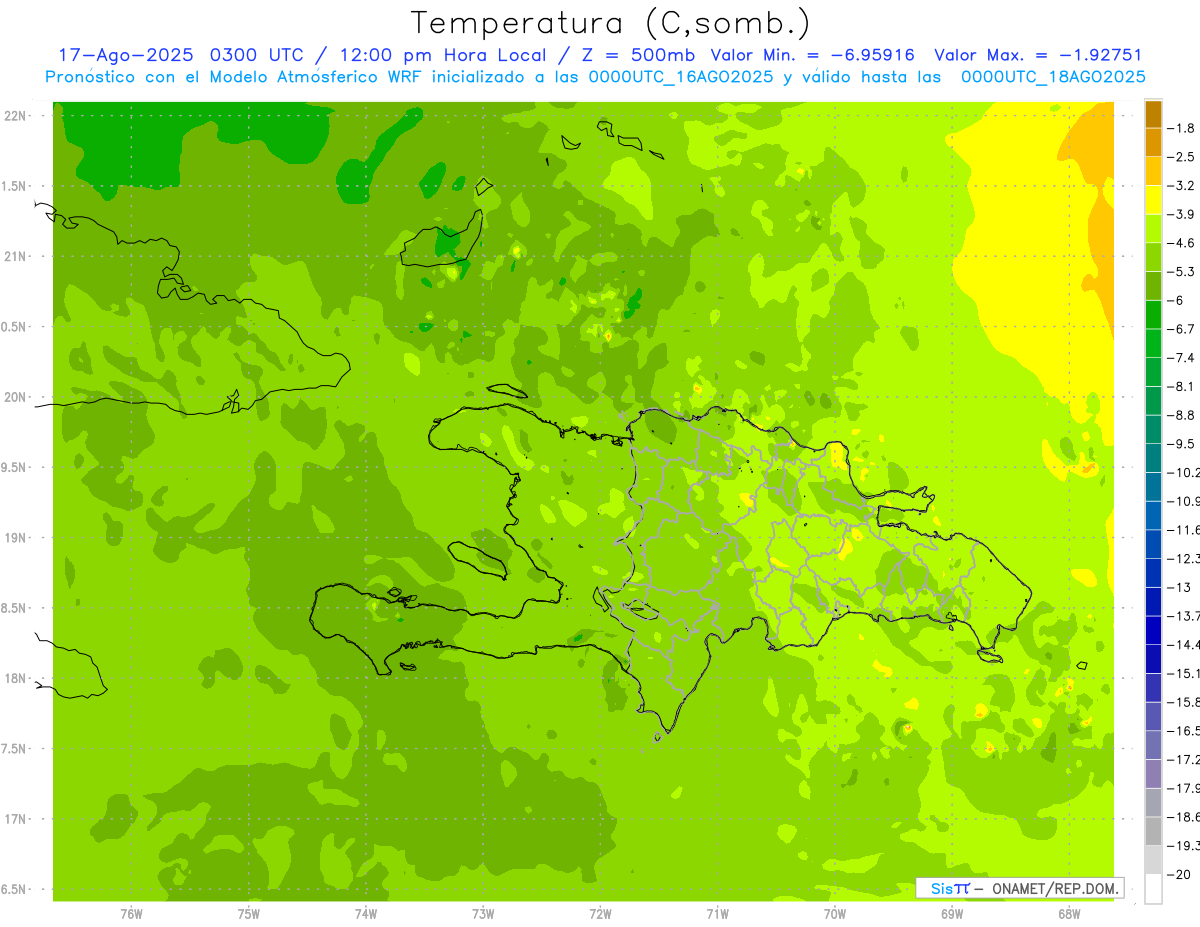The height and width of the screenshot is (927, 1200).
Task: Pick the dark blue swatch between -13 and -13.7
Action: 1153,601
